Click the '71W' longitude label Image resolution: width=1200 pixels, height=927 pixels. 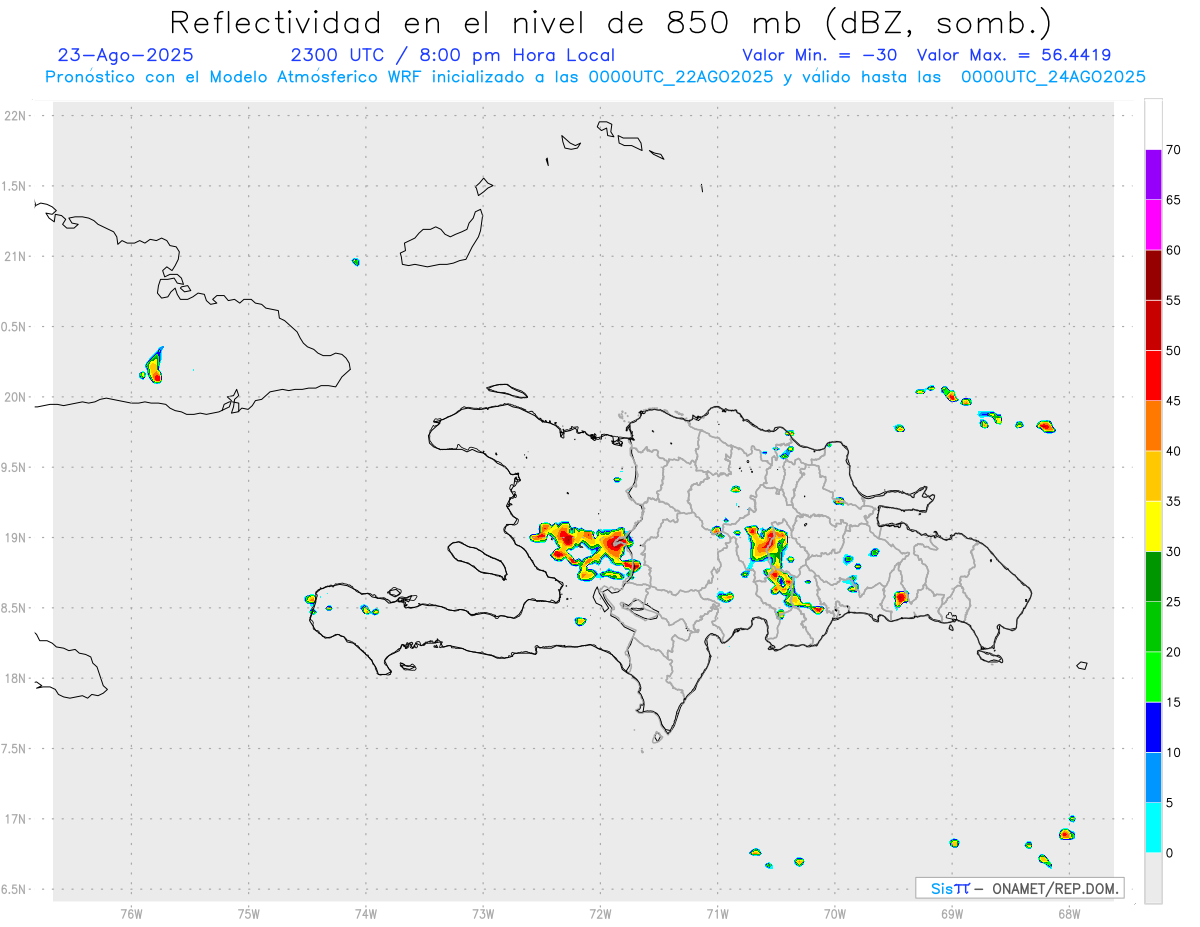[717, 914]
